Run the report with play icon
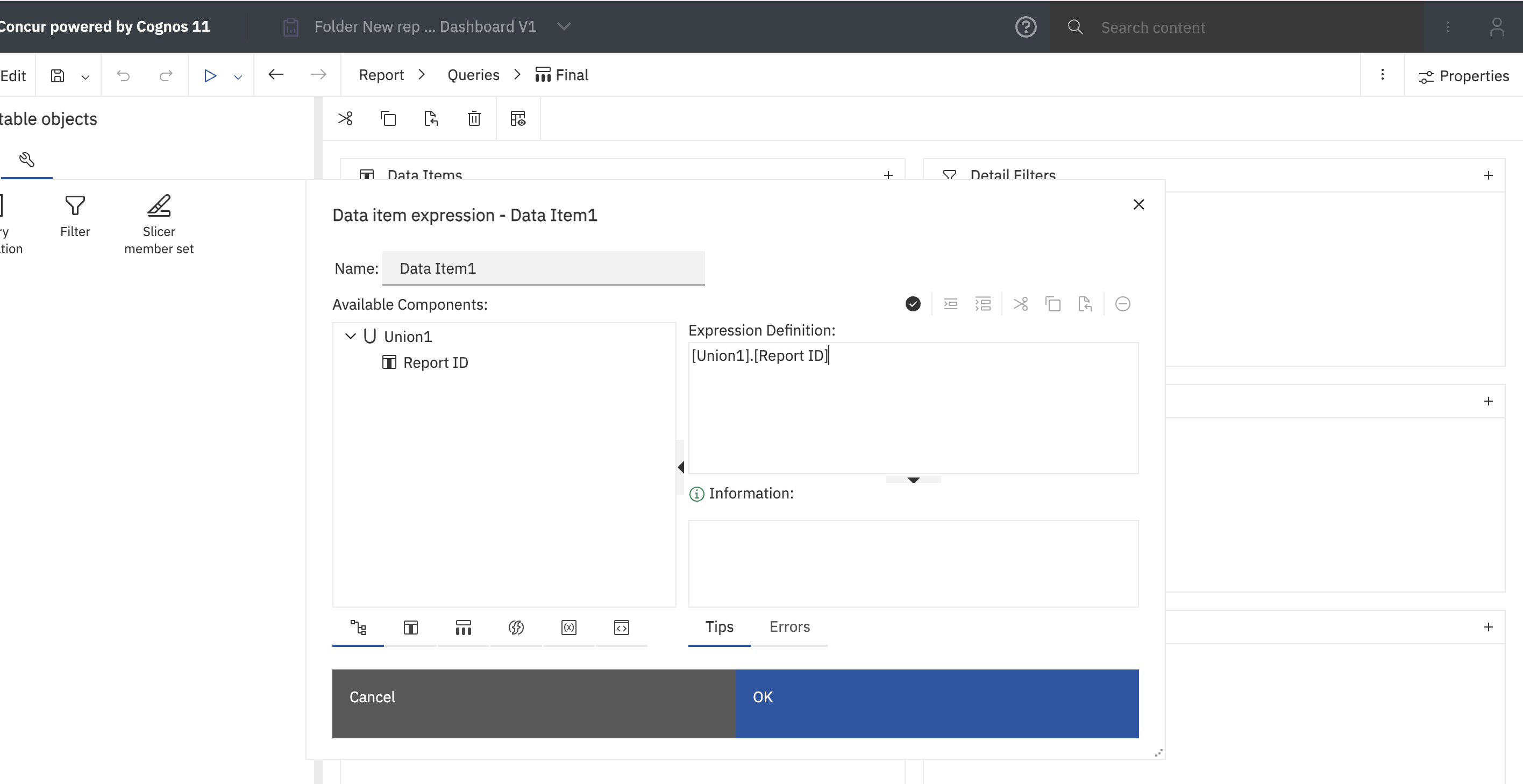This screenshot has height=784, width=1523. 210,76
